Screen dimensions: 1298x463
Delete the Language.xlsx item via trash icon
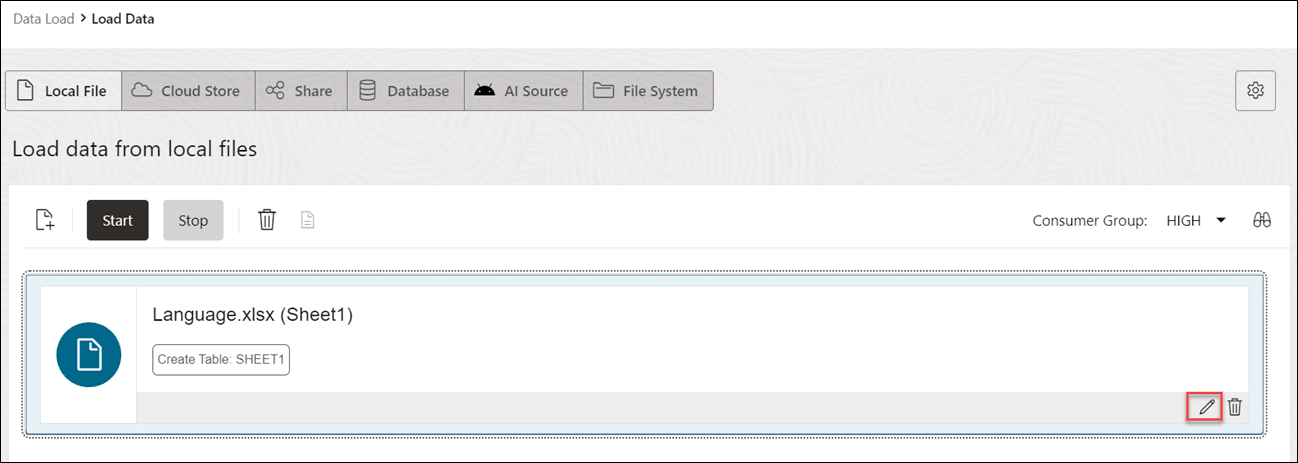pyautogui.click(x=1235, y=406)
